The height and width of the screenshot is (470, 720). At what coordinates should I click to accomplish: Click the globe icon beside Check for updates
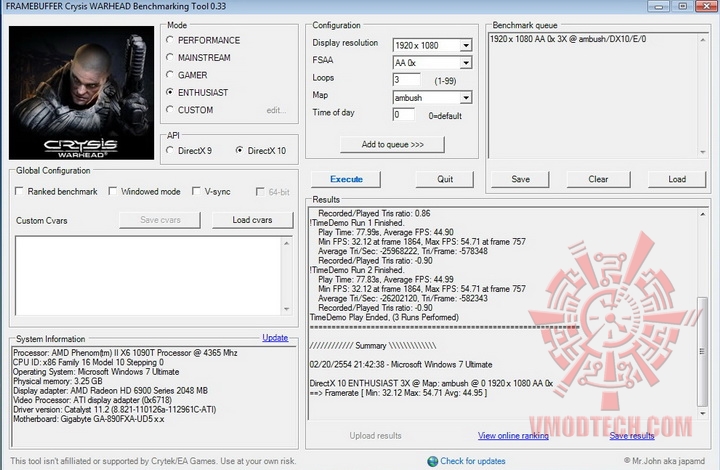point(432,461)
